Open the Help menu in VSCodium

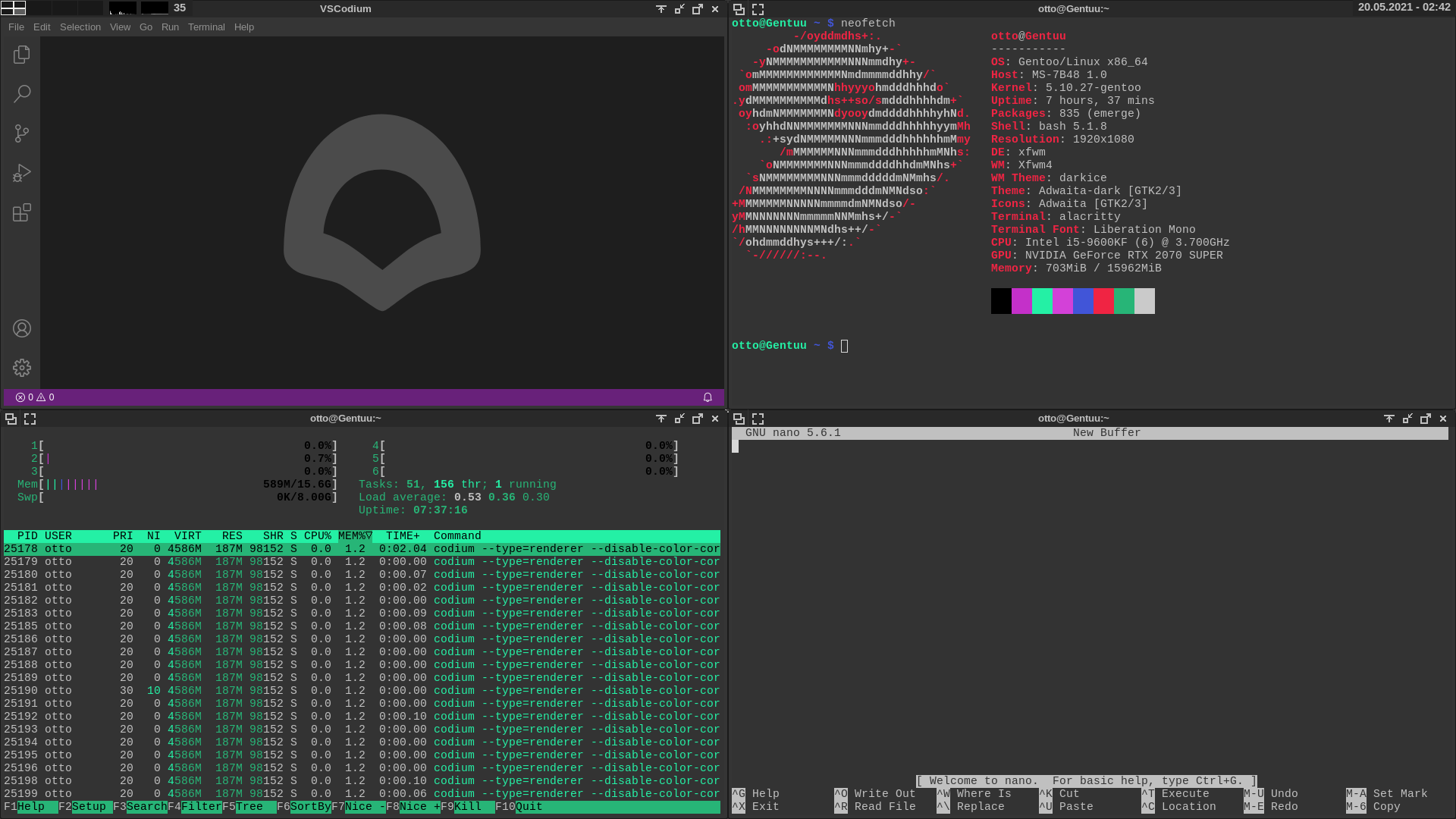pyautogui.click(x=244, y=27)
